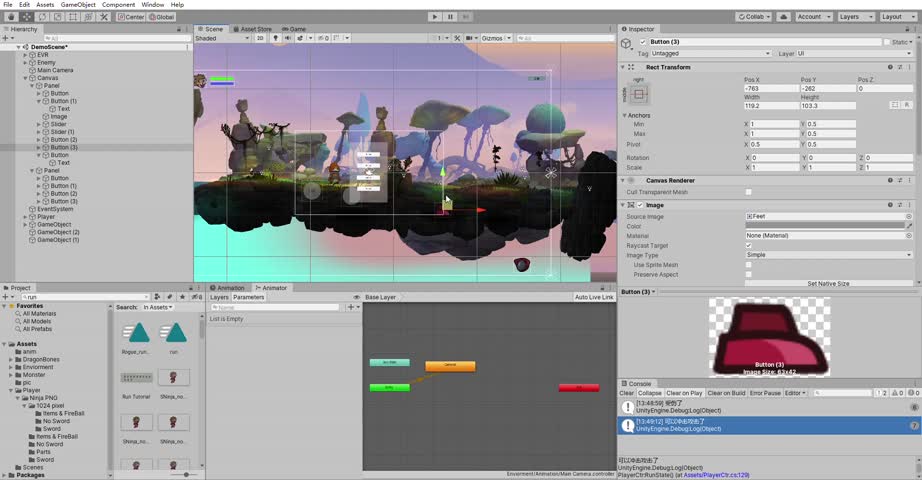Select the Scale tool in the toolbar

(58, 17)
